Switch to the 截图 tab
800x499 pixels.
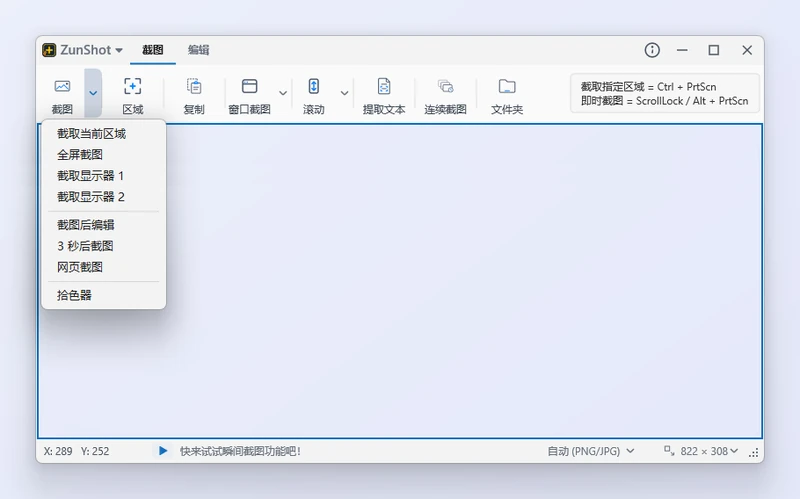(153, 50)
